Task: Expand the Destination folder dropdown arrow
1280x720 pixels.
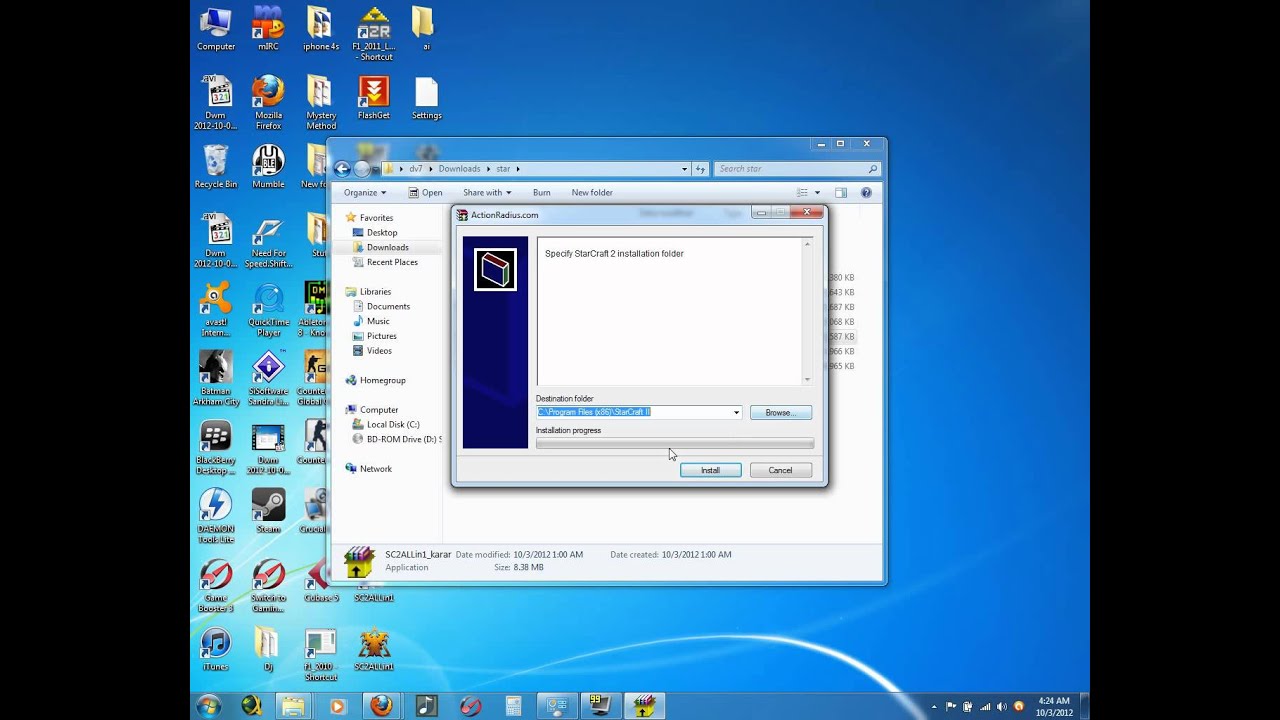Action: click(736, 412)
